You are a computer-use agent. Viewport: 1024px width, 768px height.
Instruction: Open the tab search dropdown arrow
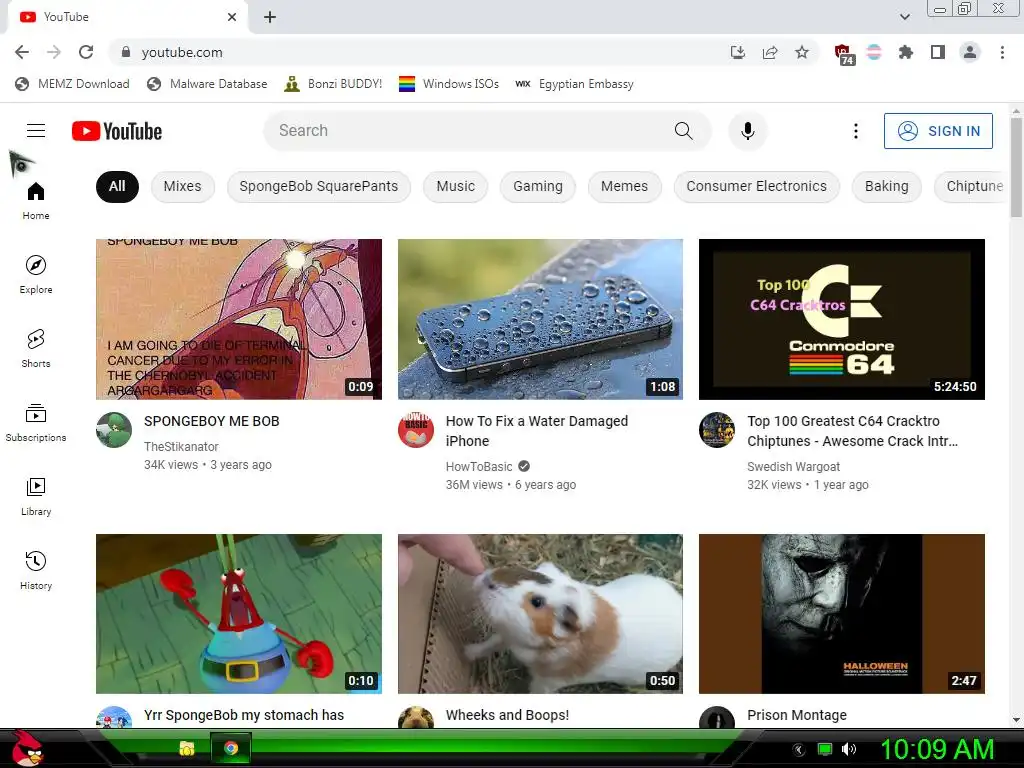pos(904,17)
